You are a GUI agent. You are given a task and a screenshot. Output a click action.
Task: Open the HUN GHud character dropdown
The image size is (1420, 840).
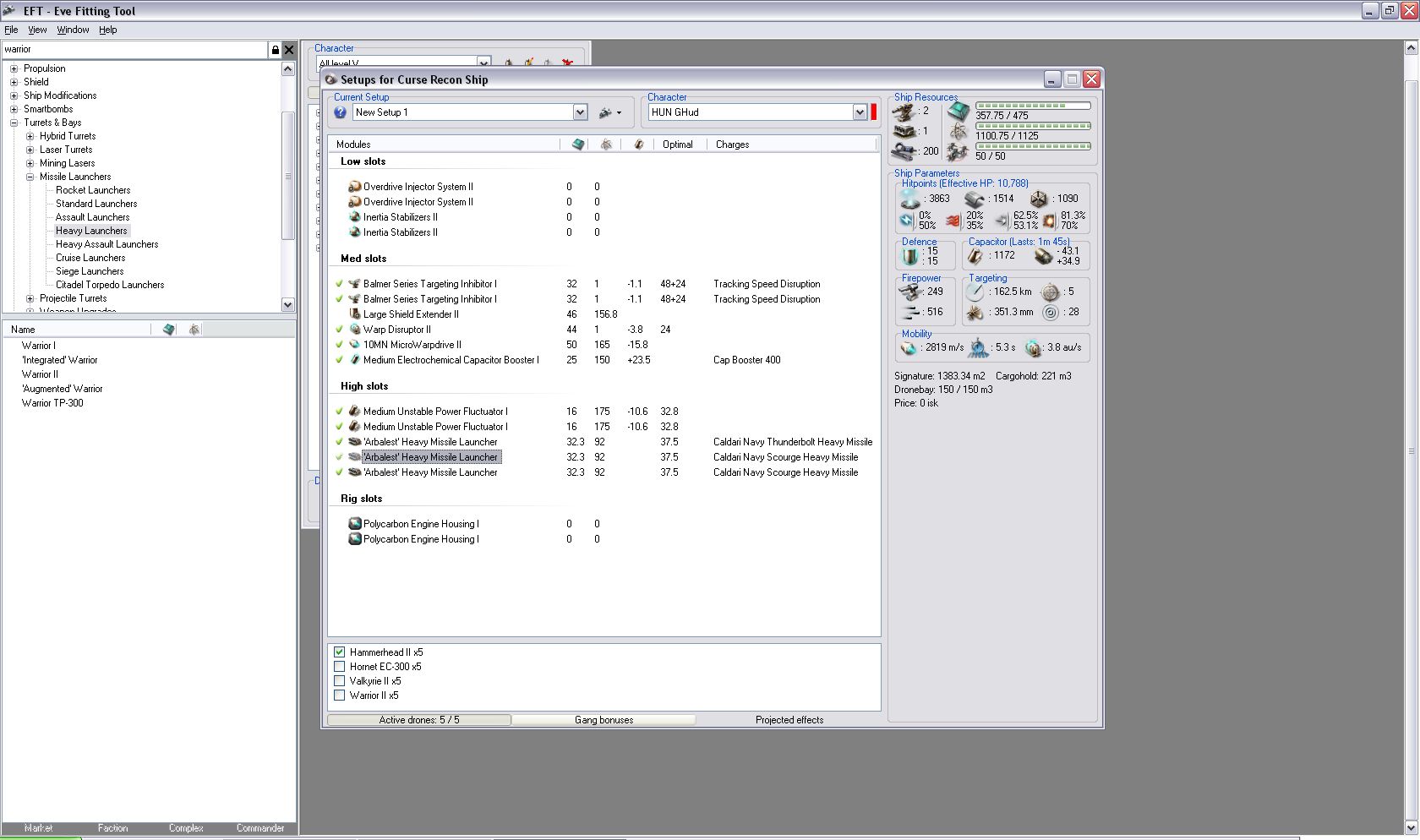(x=860, y=112)
